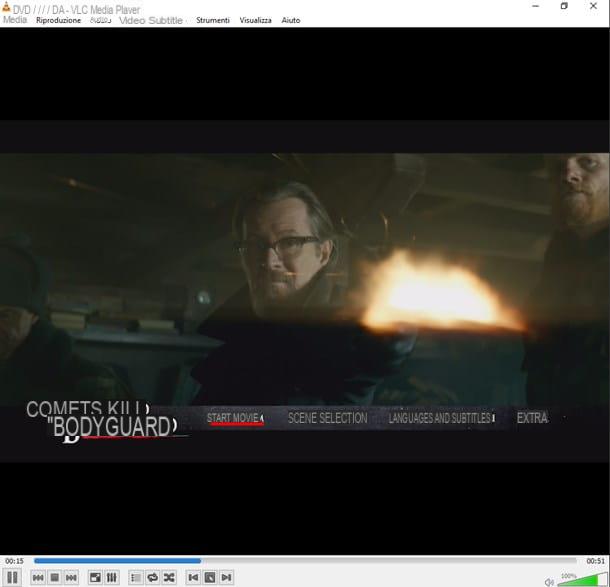
Task: Choose SCENE SELECTION in DVD menu
Action: pos(328,418)
